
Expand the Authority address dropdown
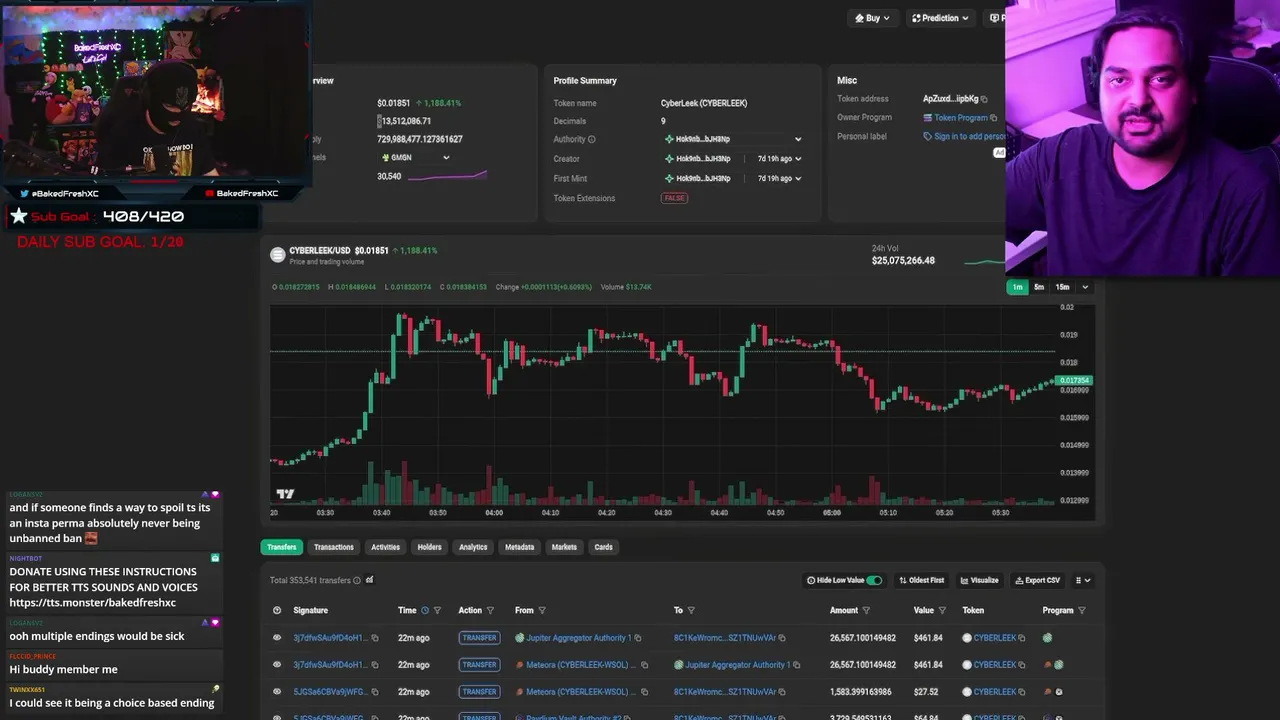coord(798,140)
